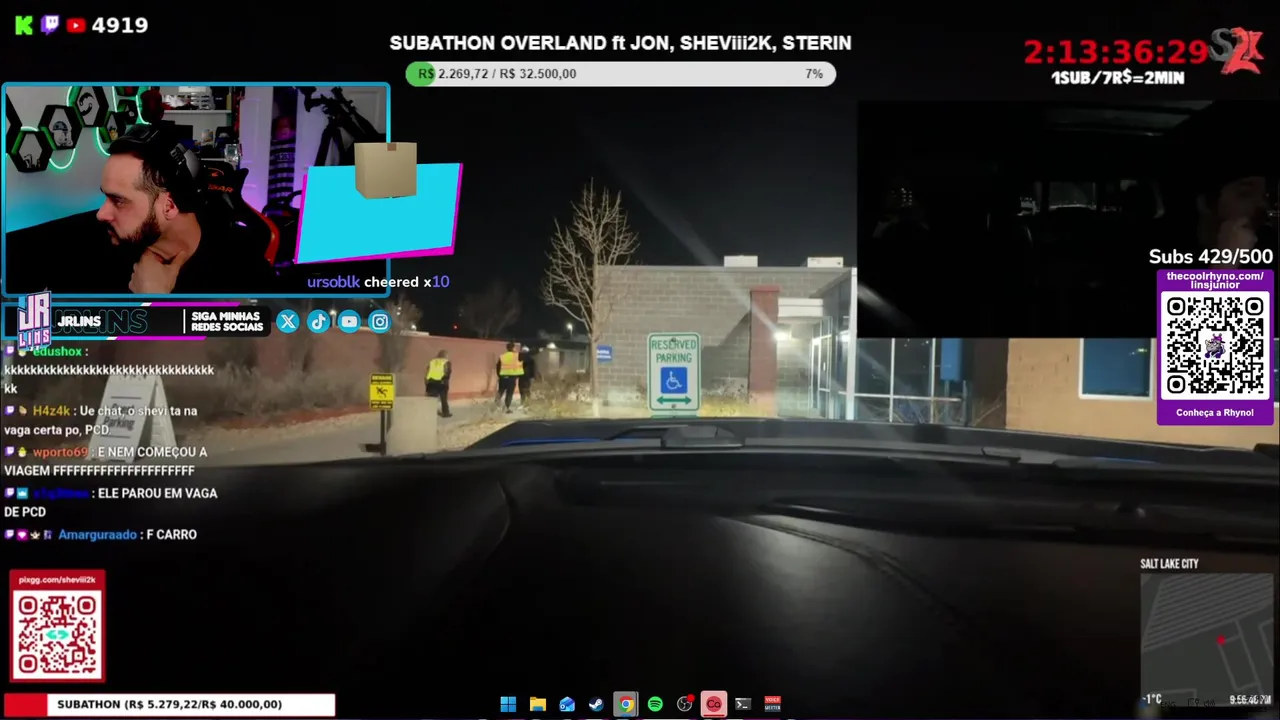The width and height of the screenshot is (1280, 720).
Task: Click the JRLINS name banner
Action: (x=79, y=321)
